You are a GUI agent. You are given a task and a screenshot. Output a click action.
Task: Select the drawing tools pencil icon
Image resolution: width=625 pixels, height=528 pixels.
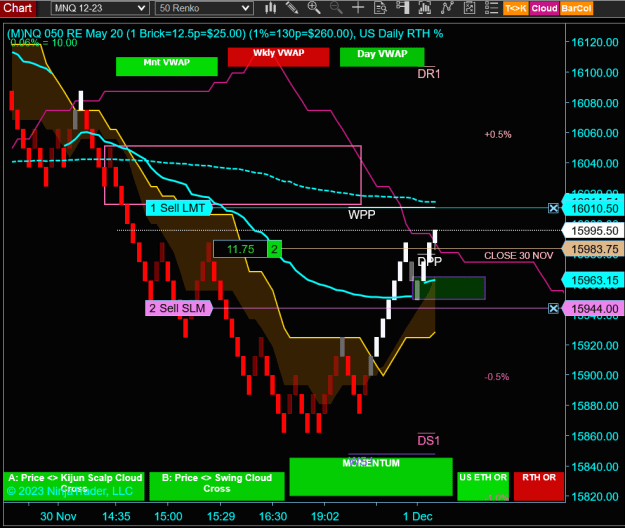(x=292, y=8)
